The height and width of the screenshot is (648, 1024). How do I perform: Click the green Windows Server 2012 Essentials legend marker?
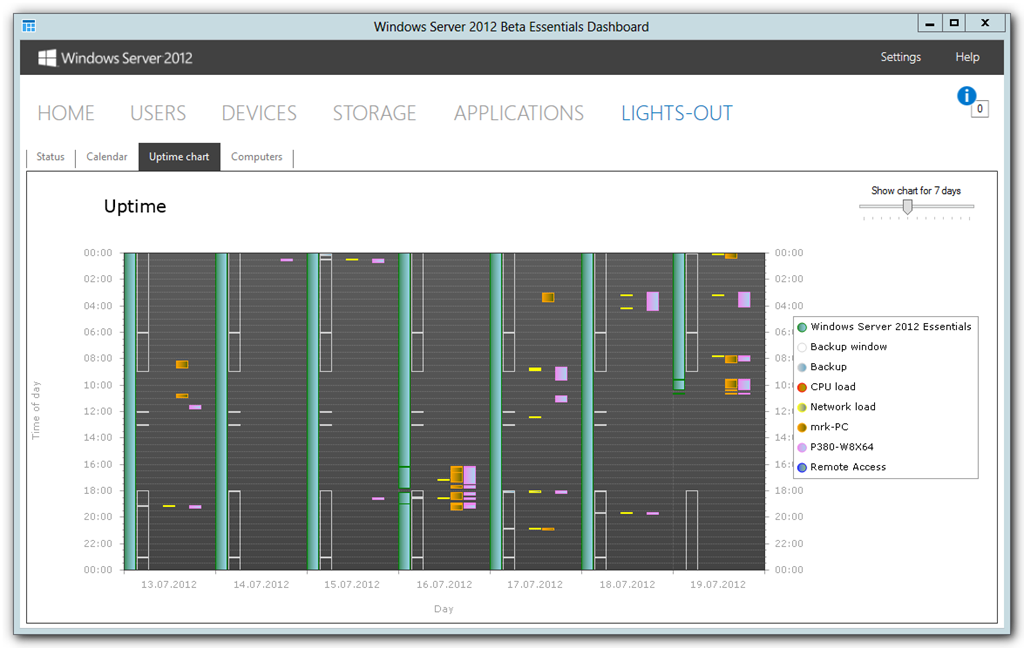[802, 327]
